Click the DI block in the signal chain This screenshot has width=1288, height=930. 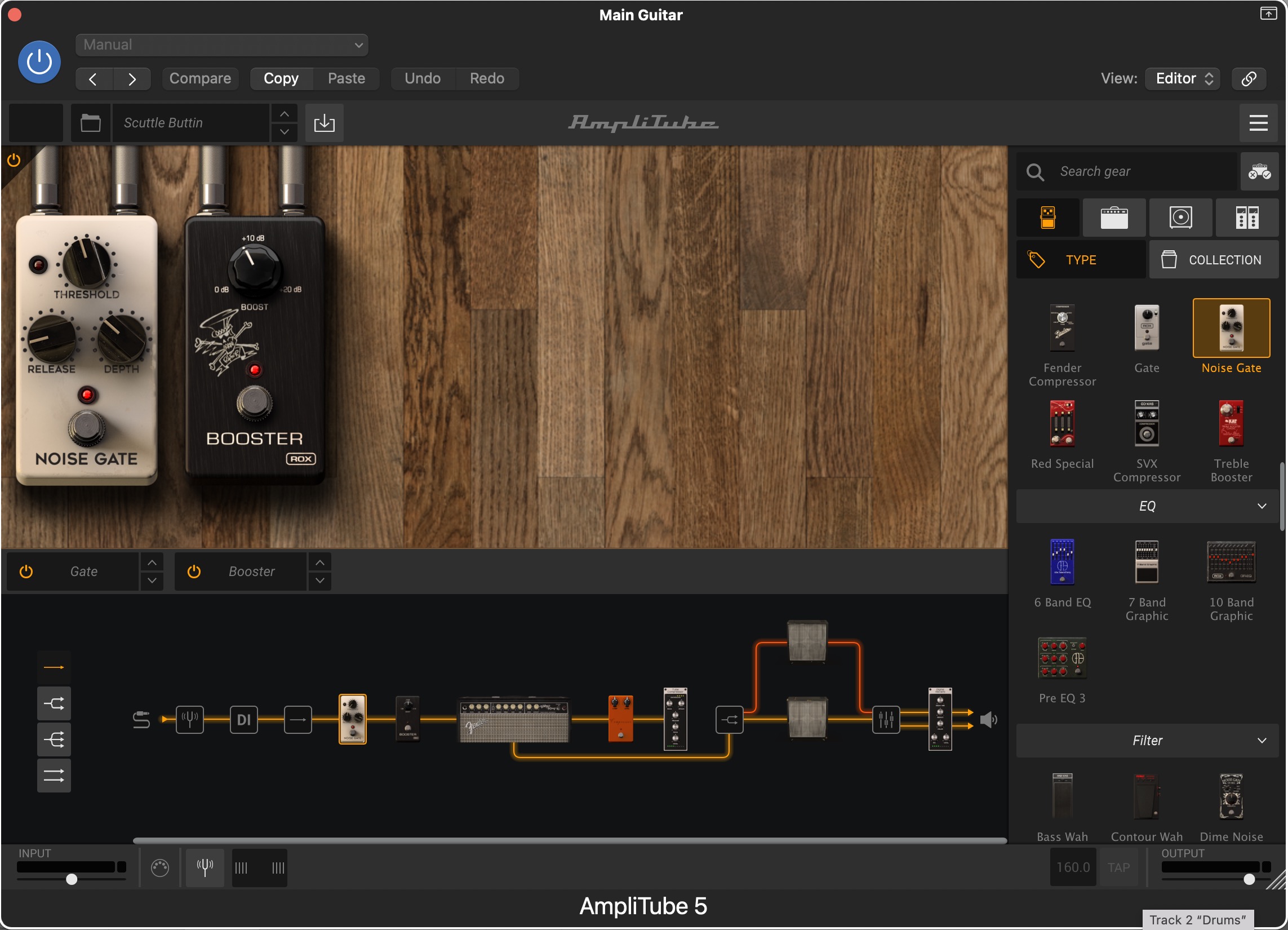(x=243, y=720)
